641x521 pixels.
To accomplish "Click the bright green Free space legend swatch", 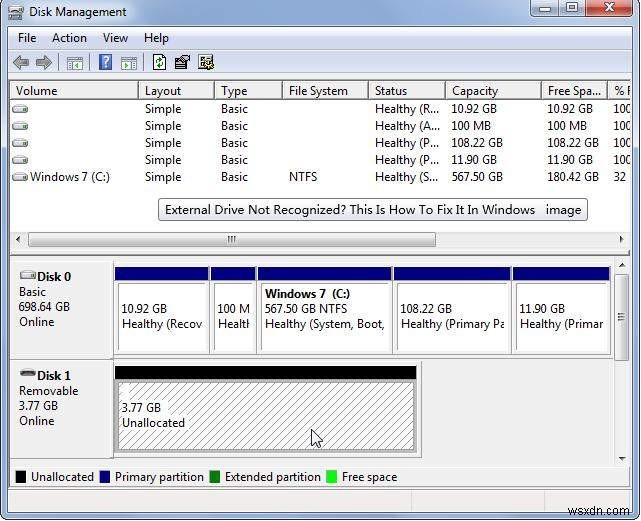I will [332, 477].
